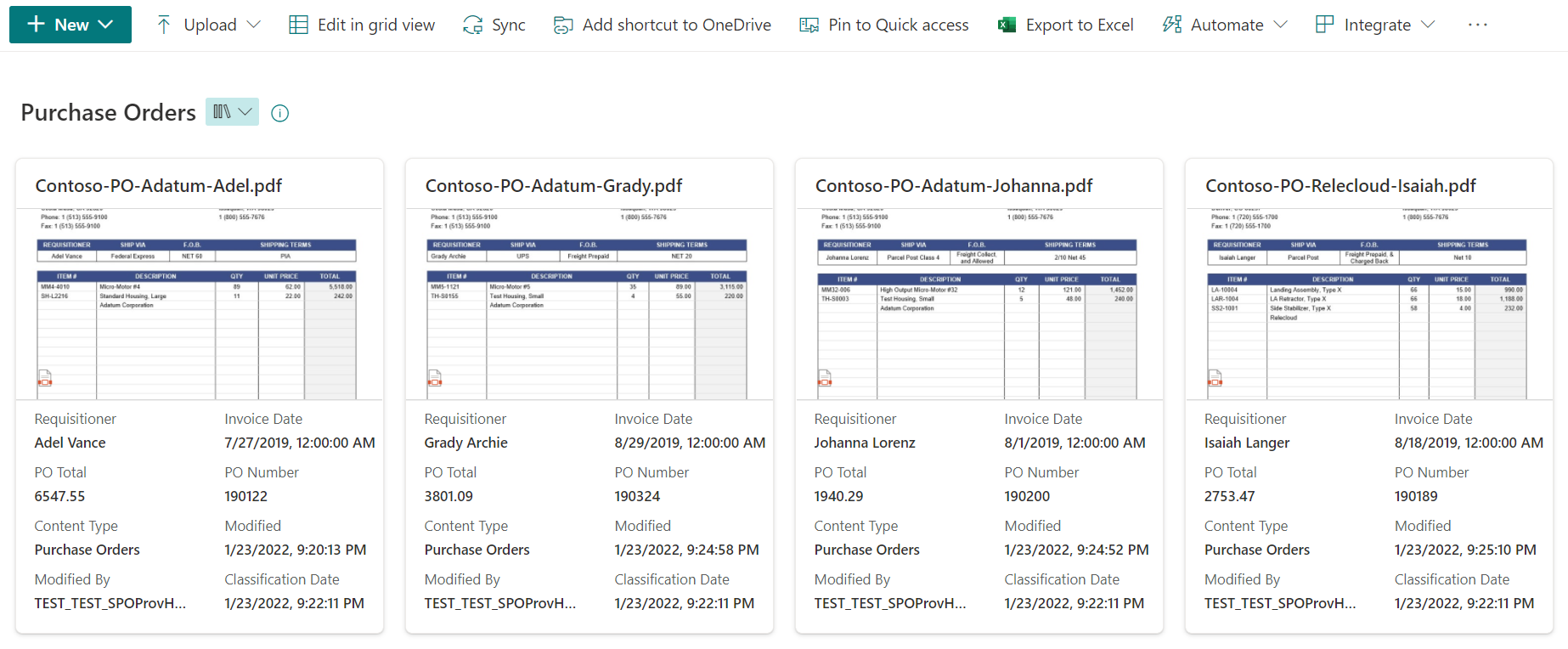The width and height of the screenshot is (1568, 649).
Task: Click the Isaiah PDF preview thumbnail
Action: coord(1369,304)
